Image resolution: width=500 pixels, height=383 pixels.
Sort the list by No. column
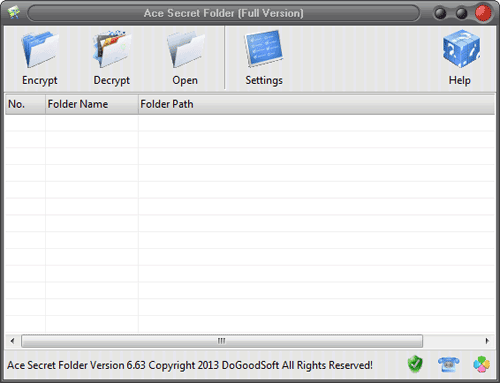pos(25,104)
